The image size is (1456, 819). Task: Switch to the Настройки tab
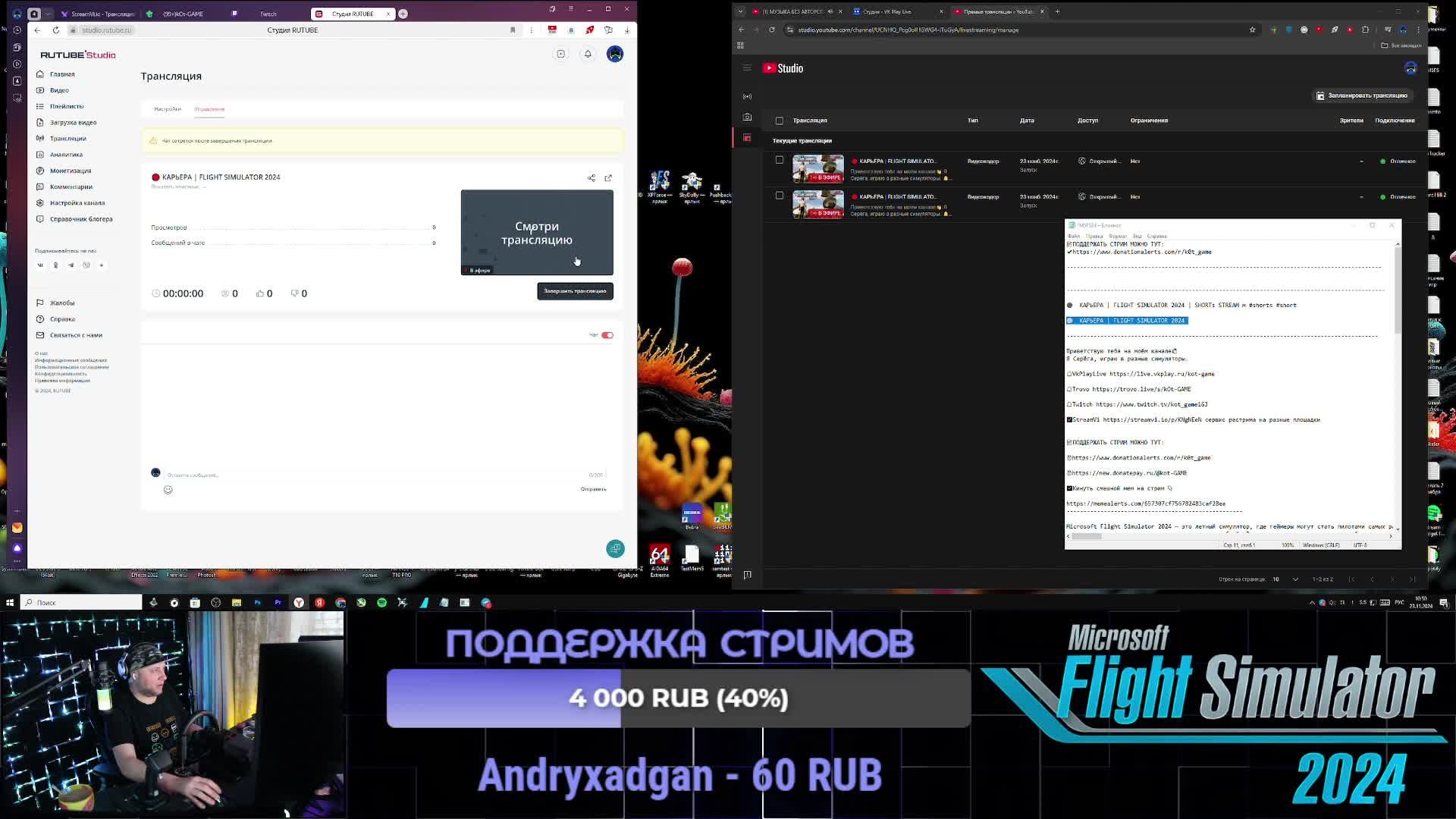coord(168,109)
